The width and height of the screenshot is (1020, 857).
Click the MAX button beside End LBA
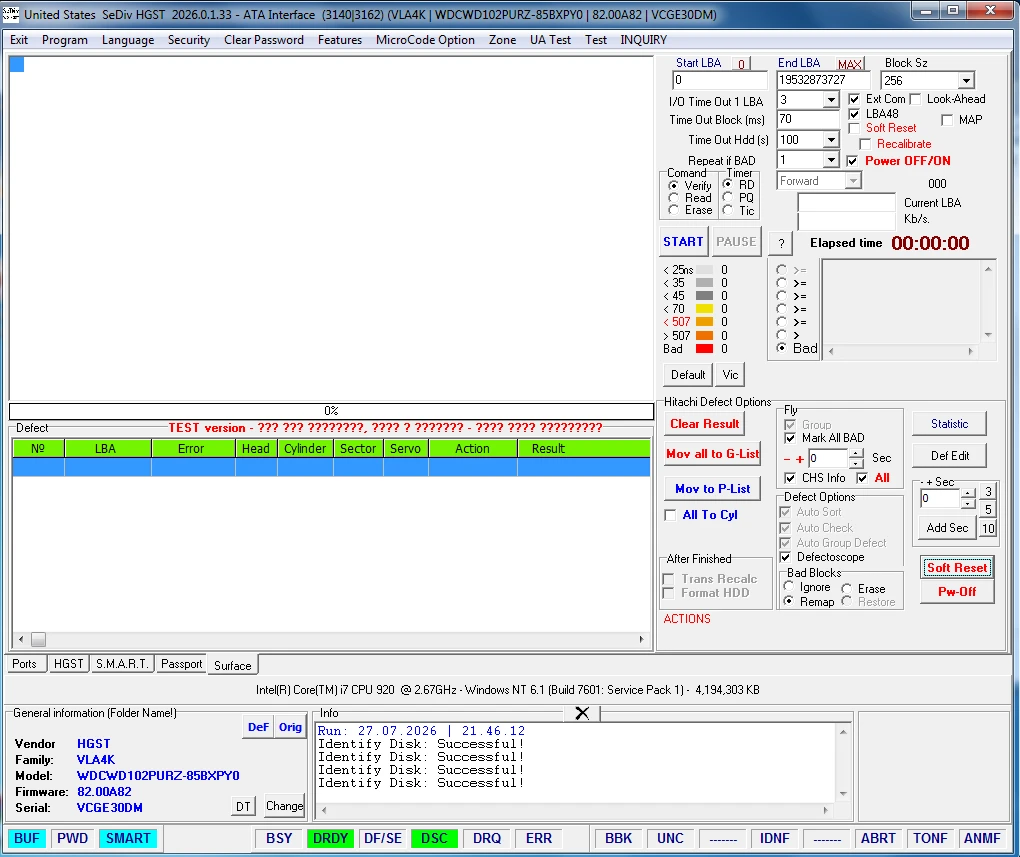pyautogui.click(x=850, y=63)
